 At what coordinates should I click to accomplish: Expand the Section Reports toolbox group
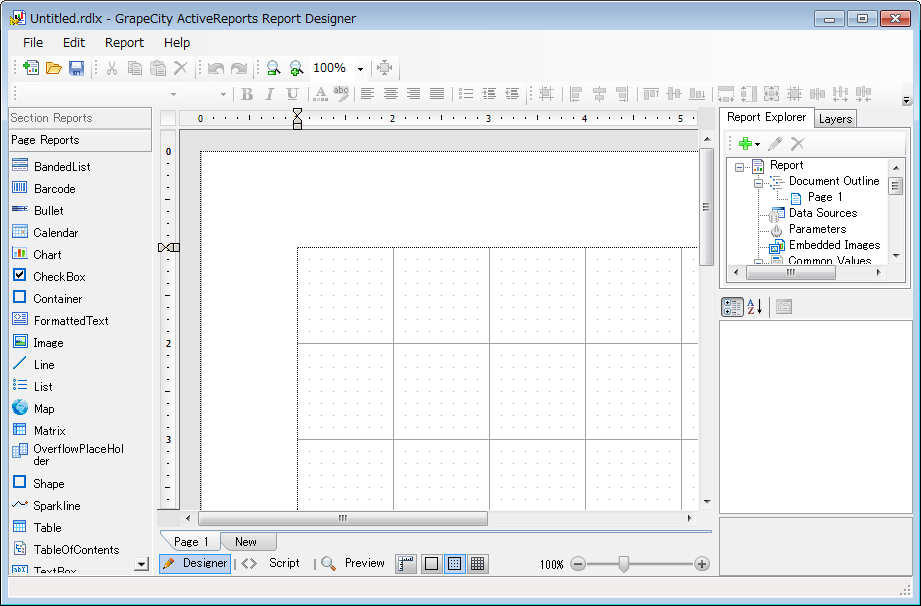pyautogui.click(x=80, y=117)
